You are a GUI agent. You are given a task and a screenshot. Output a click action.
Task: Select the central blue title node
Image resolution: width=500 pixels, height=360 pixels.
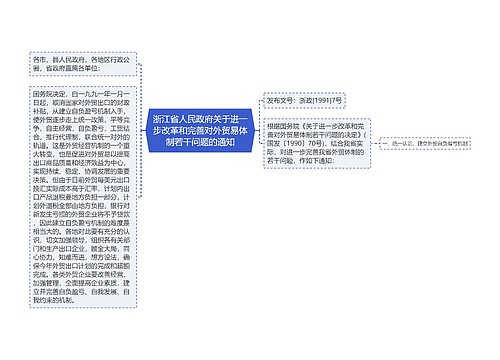click(x=200, y=130)
